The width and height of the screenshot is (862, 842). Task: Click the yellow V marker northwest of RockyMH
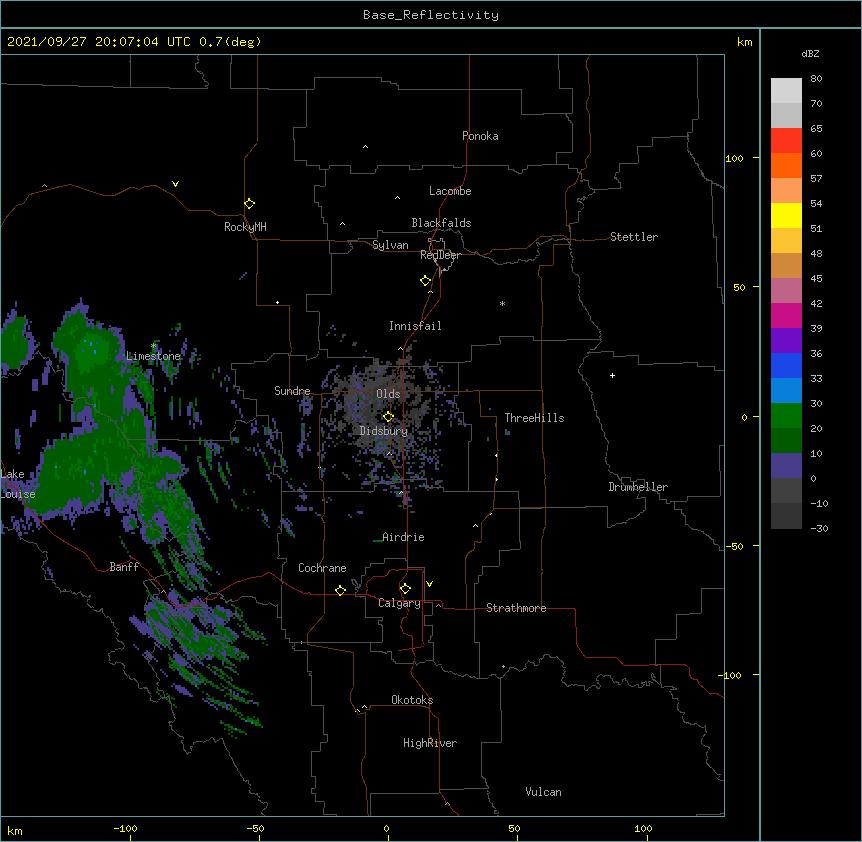175,184
